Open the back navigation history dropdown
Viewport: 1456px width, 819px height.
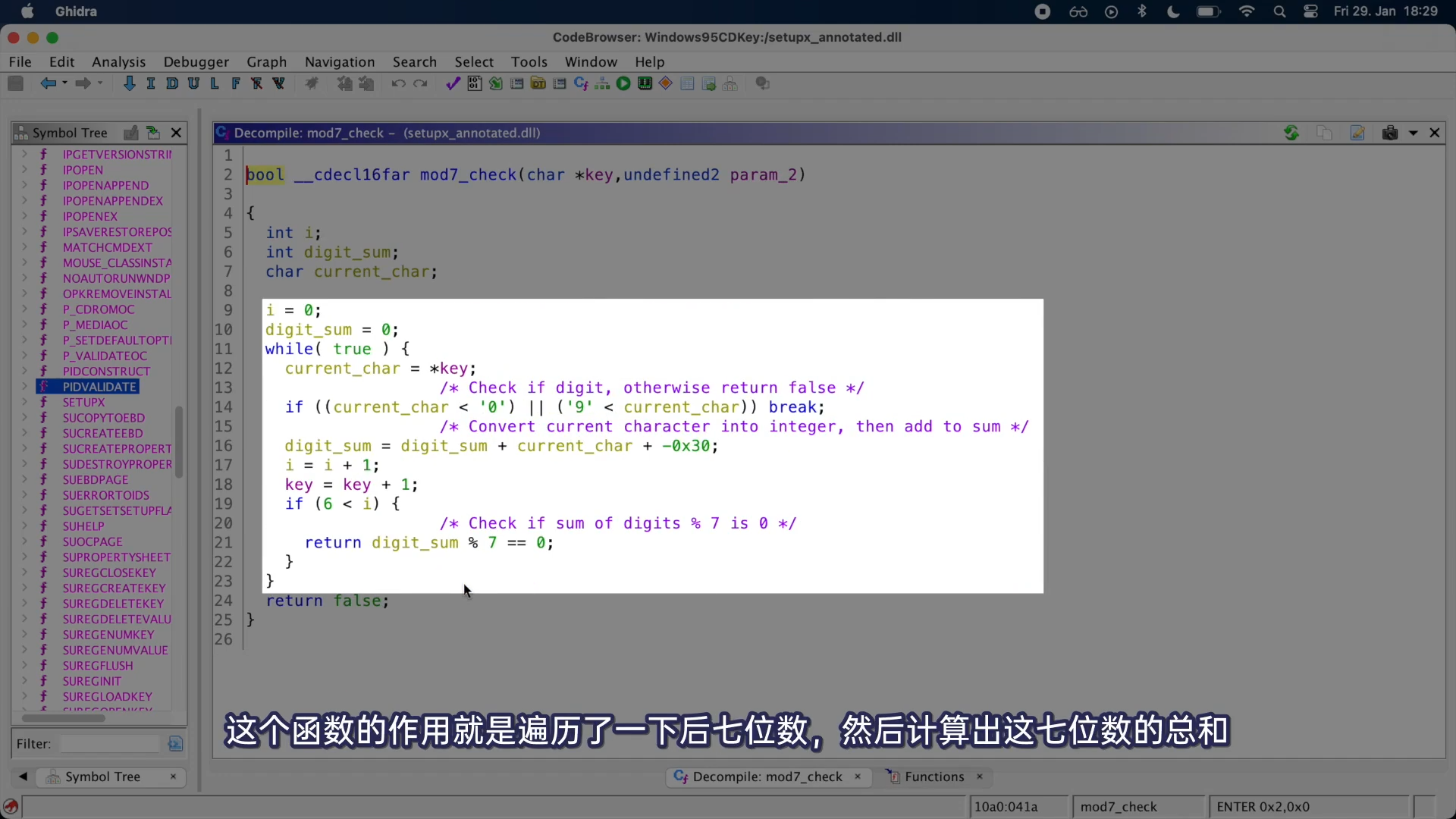click(64, 83)
